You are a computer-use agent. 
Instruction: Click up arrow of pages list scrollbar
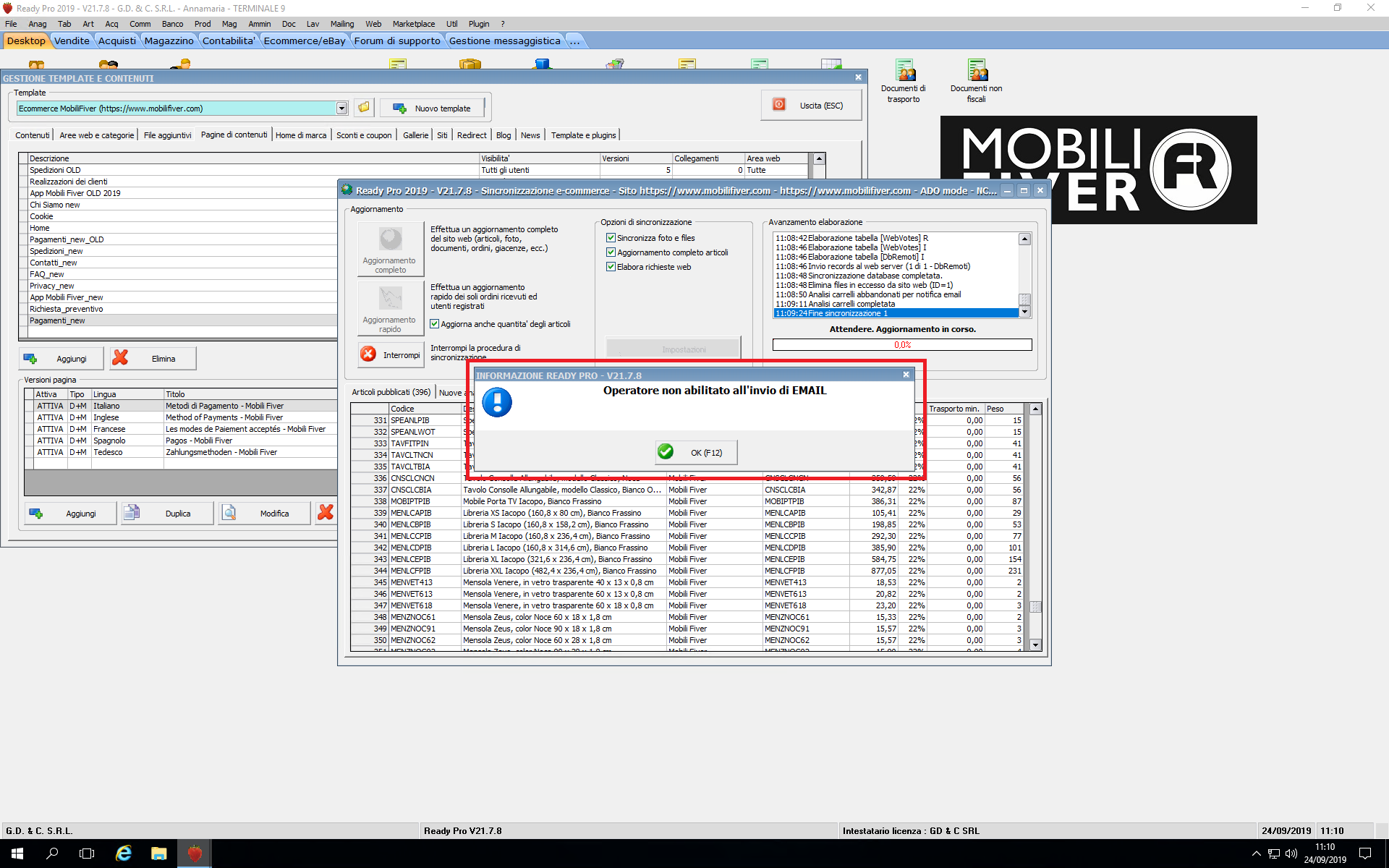point(819,158)
